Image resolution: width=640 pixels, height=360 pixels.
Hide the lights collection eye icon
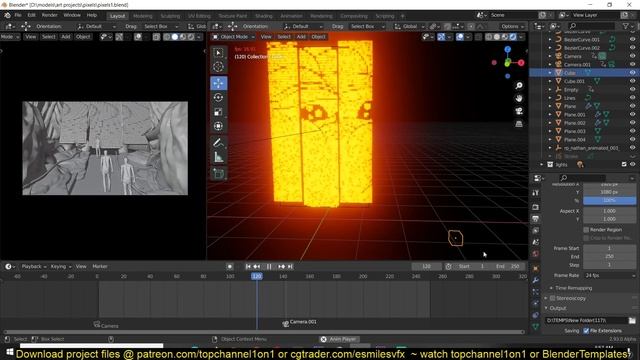632,164
